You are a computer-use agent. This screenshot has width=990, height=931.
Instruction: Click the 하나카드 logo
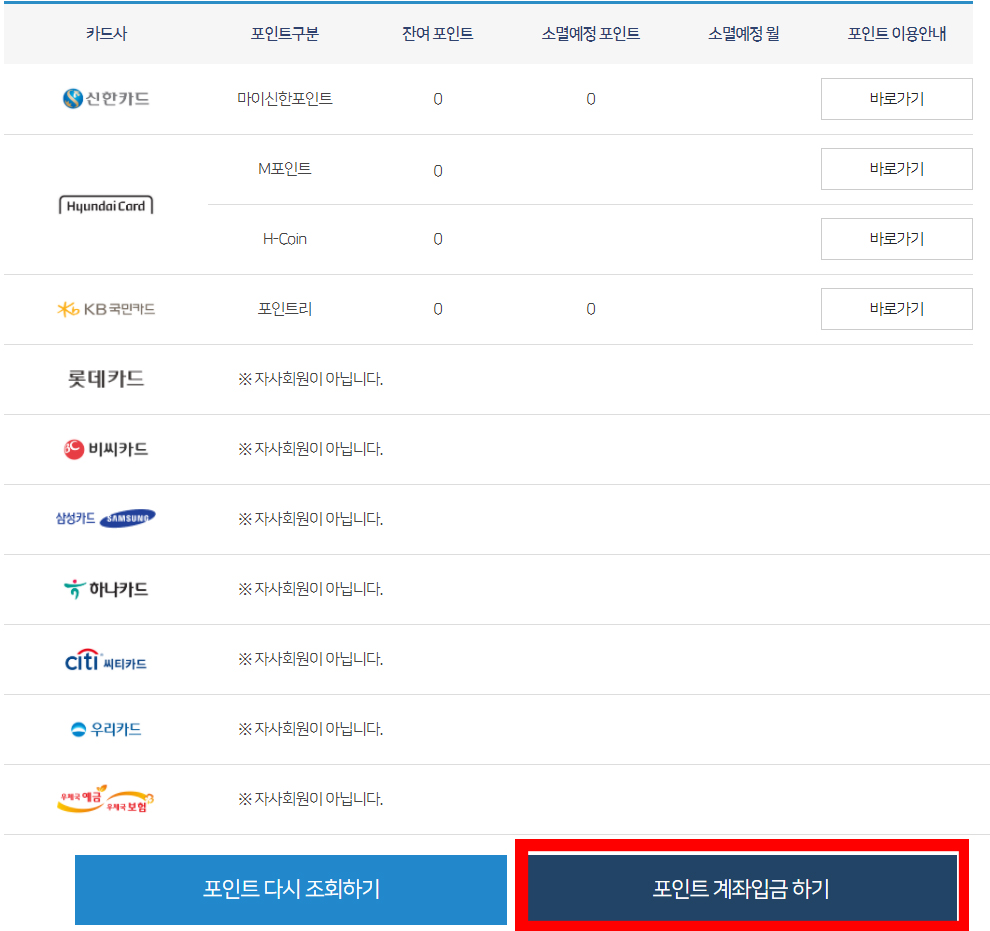pyautogui.click(x=106, y=589)
